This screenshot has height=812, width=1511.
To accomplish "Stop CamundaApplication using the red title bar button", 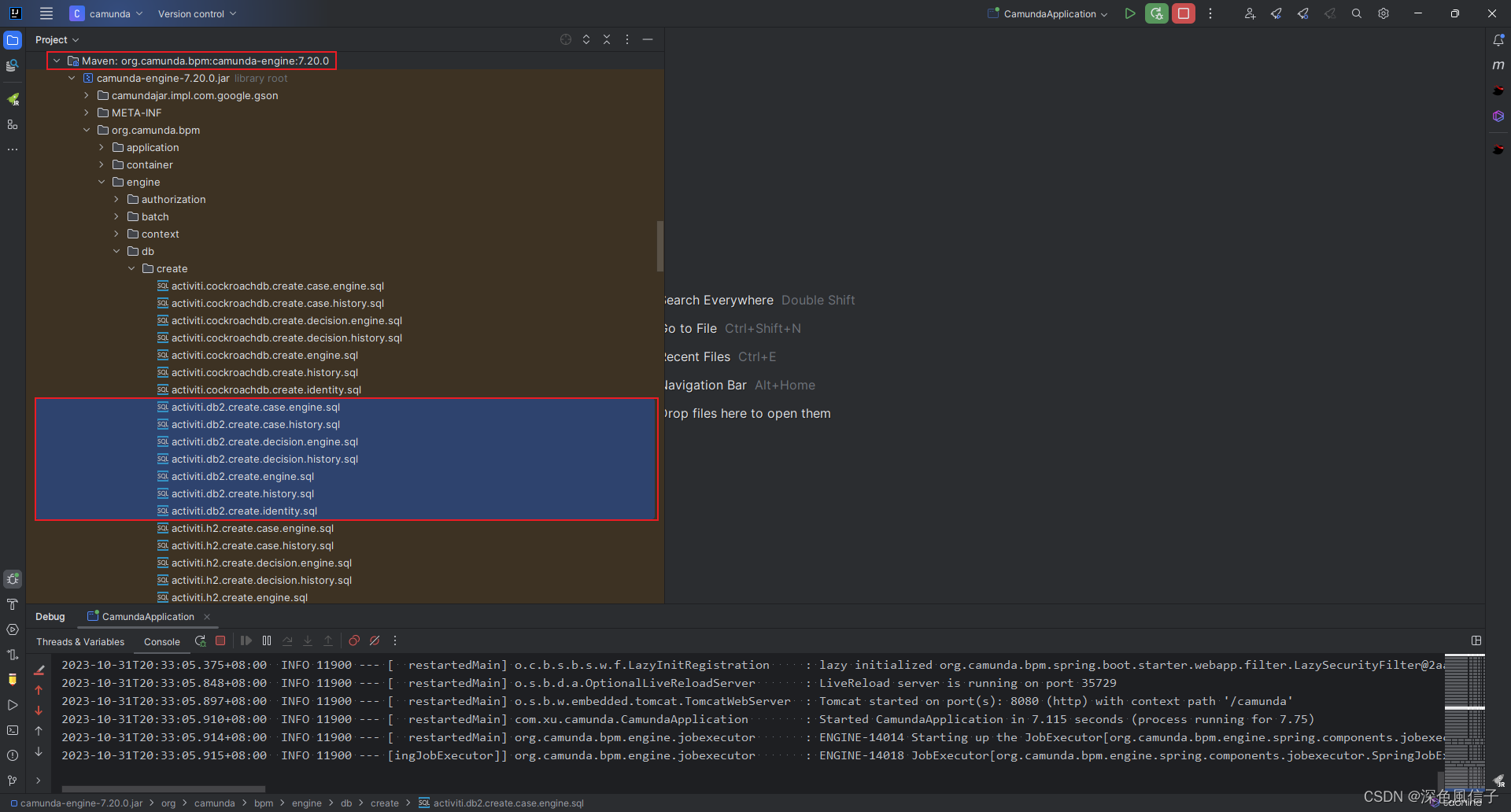I will [x=1184, y=13].
